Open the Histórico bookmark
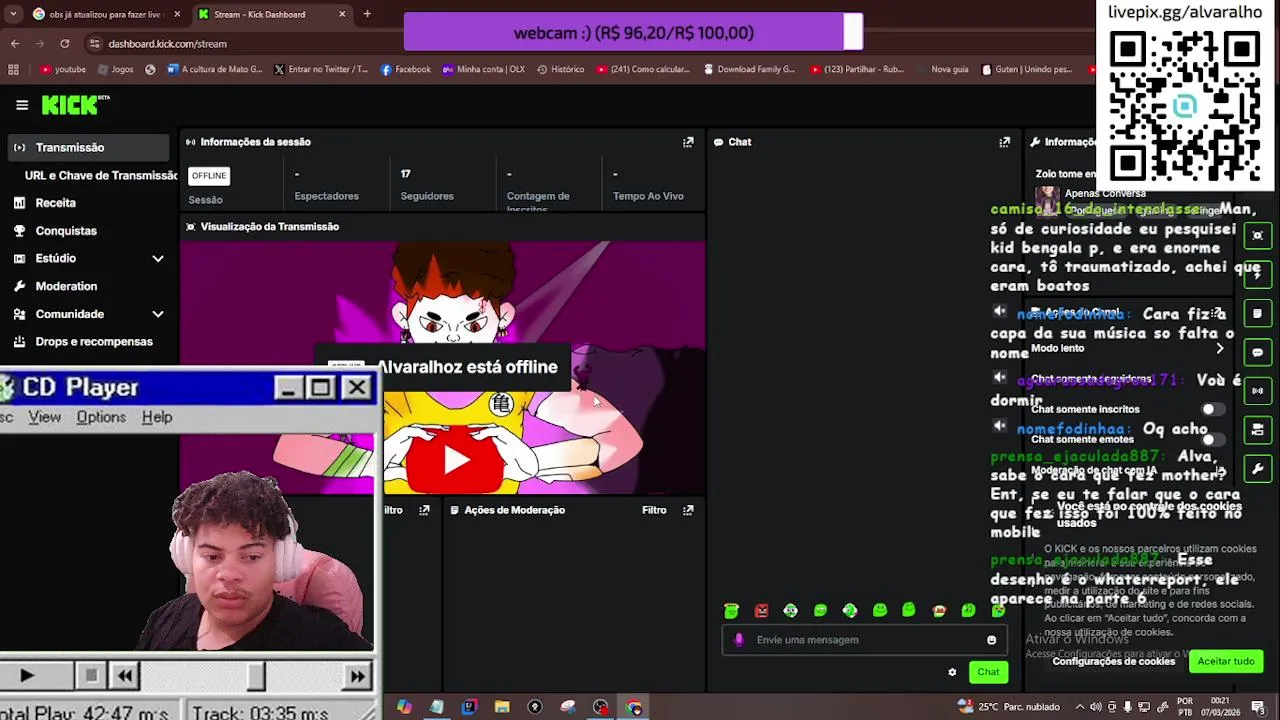Viewport: 1280px width, 720px height. (x=560, y=69)
